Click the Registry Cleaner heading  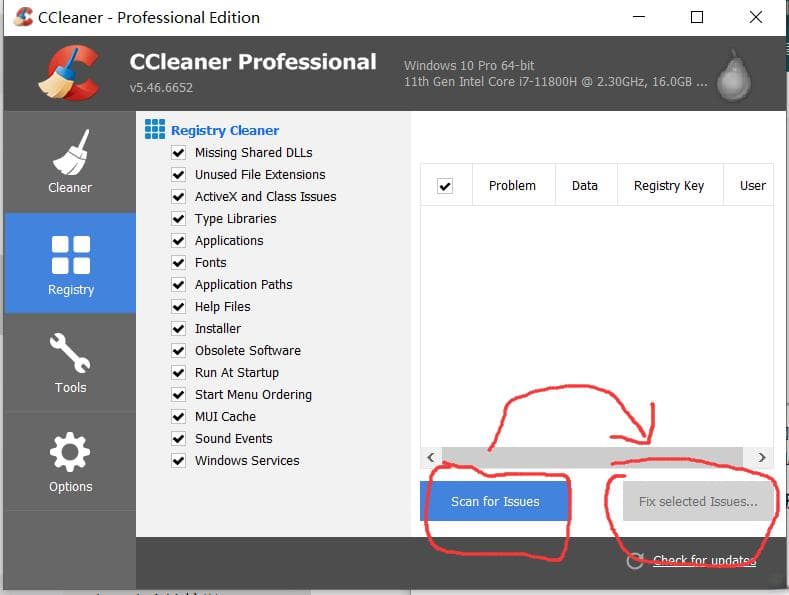click(x=225, y=130)
